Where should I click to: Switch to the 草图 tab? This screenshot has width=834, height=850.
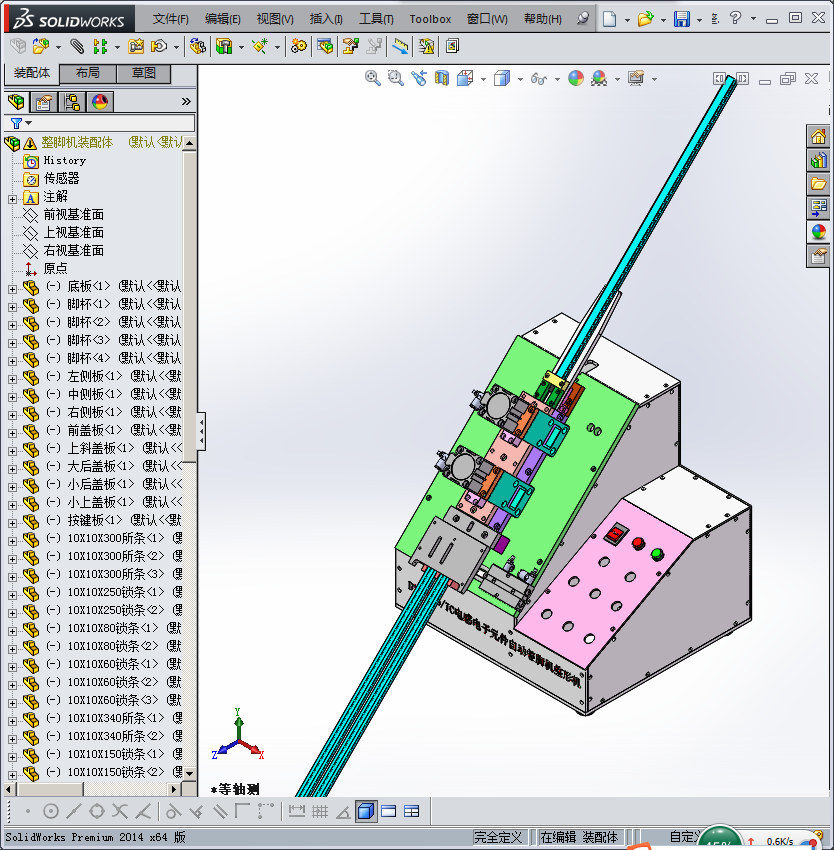tap(144, 73)
